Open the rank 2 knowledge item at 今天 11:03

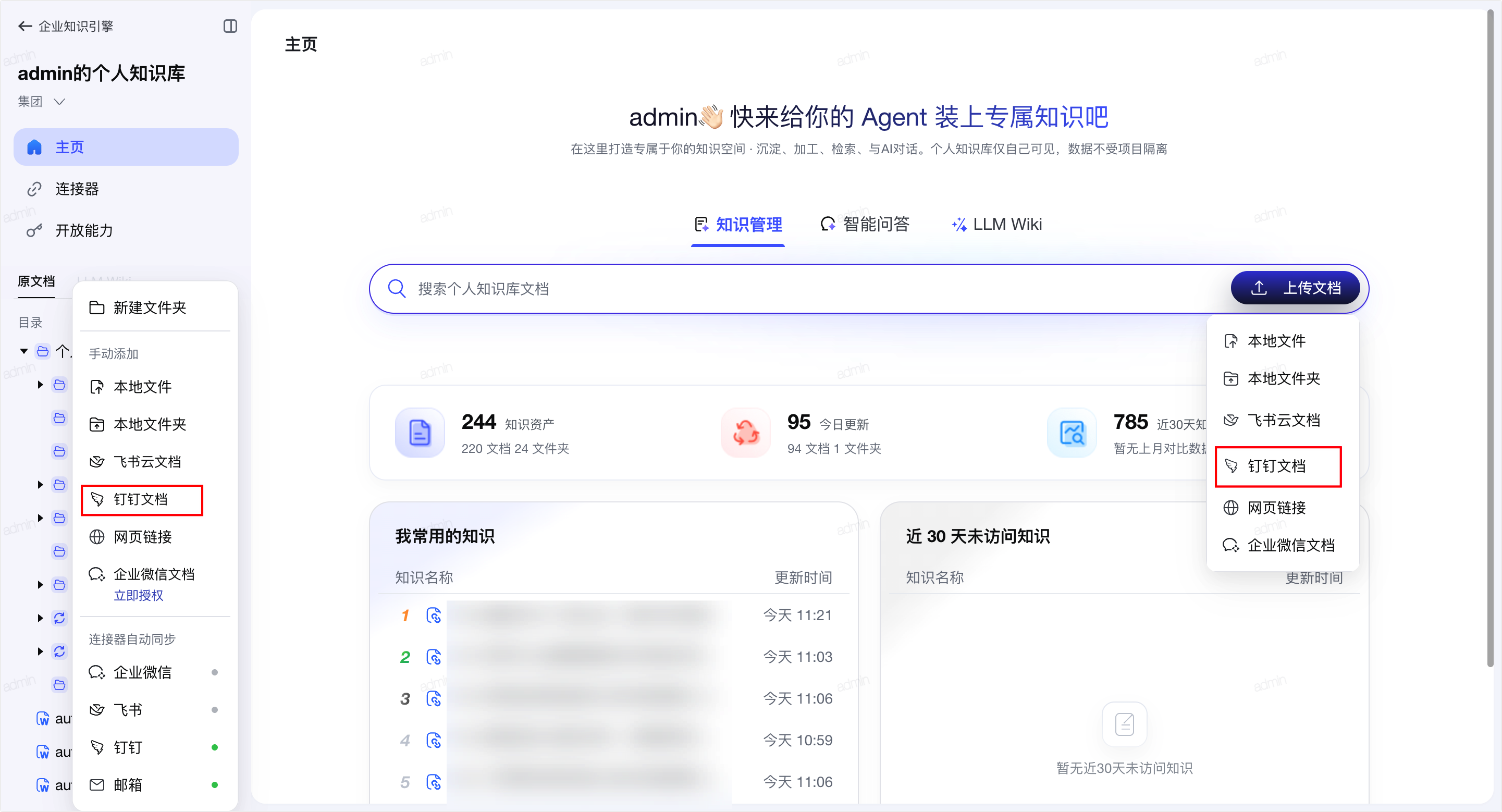(613, 658)
